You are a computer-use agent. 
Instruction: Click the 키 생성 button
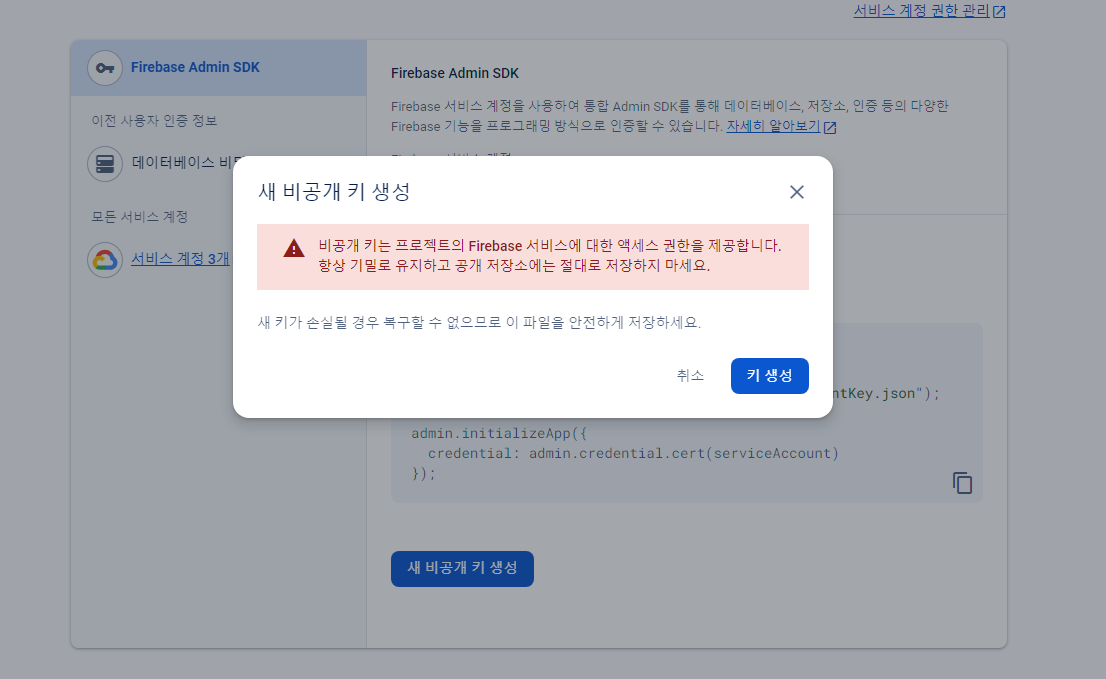tap(770, 376)
